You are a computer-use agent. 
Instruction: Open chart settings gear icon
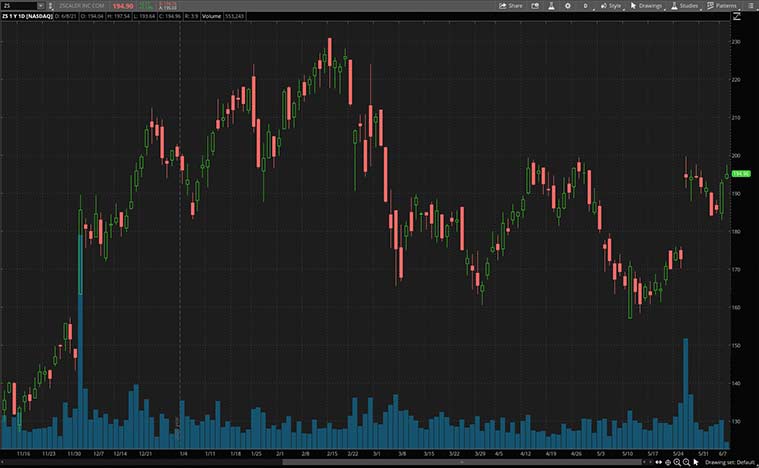567,6
